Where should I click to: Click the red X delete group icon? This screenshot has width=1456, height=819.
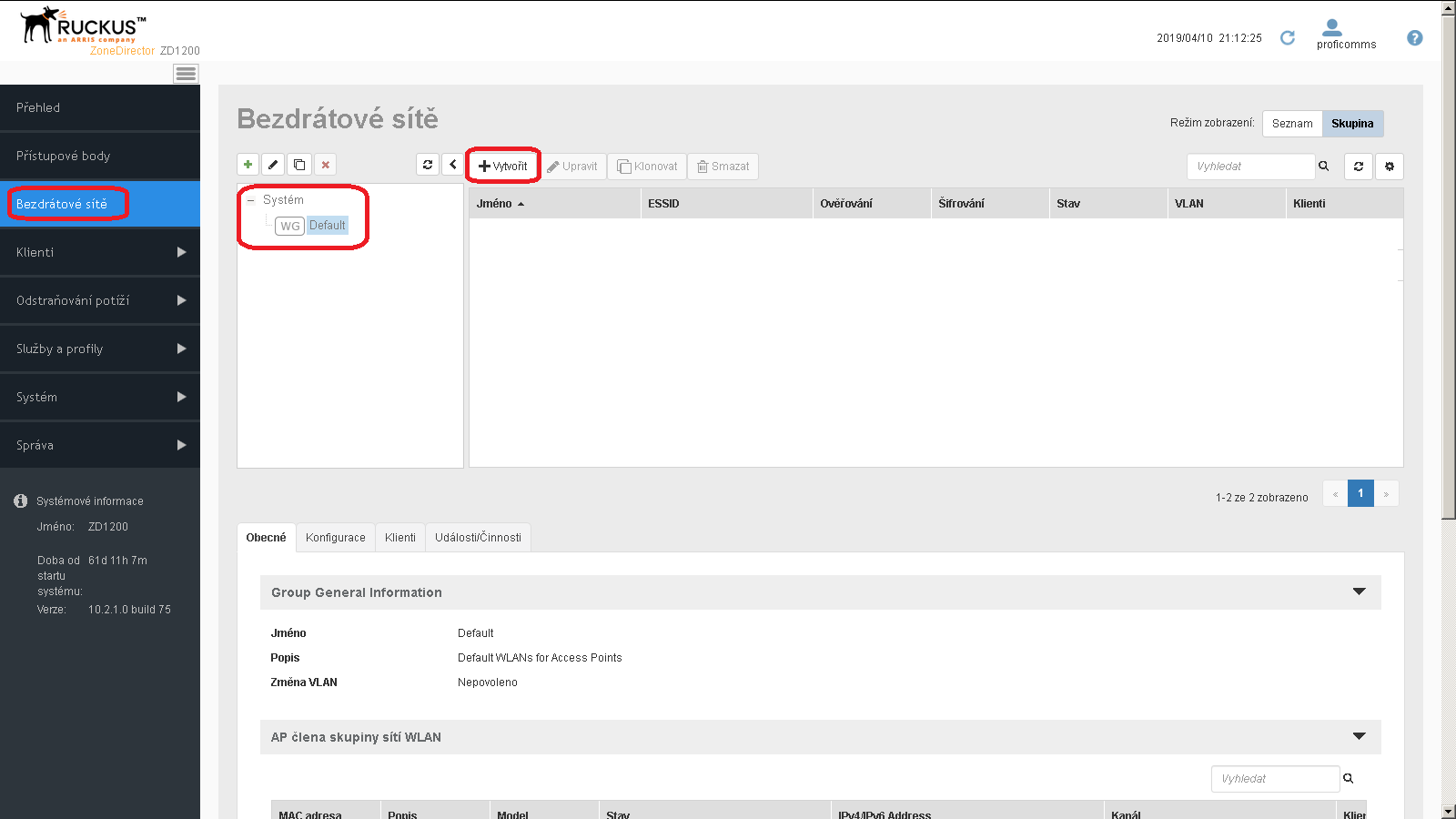pos(325,165)
